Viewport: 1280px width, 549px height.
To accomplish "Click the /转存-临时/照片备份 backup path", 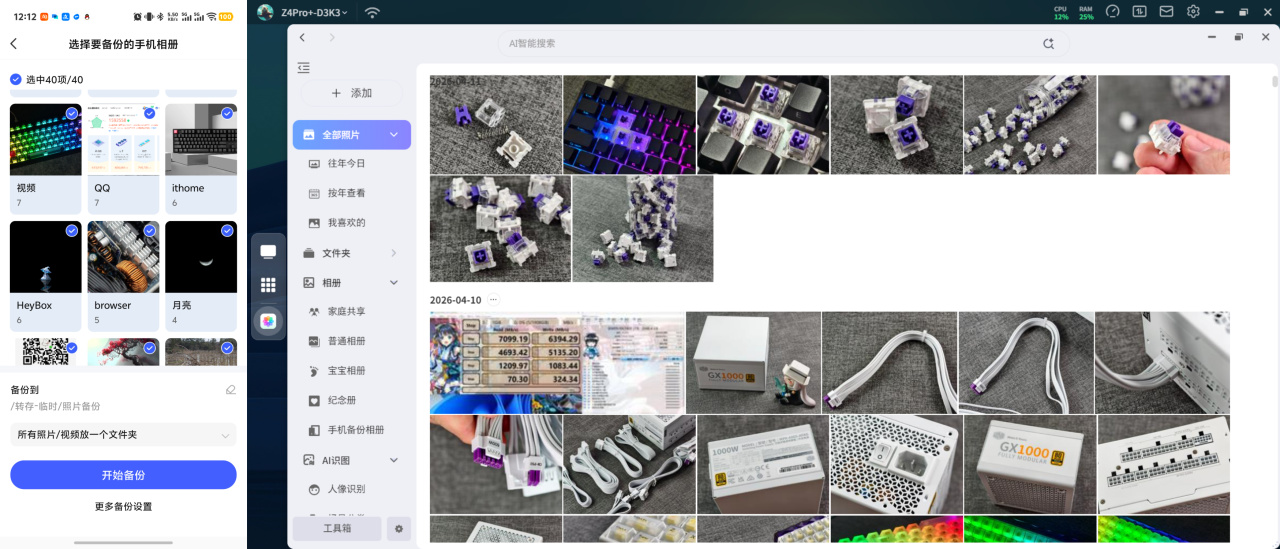I will pos(55,406).
